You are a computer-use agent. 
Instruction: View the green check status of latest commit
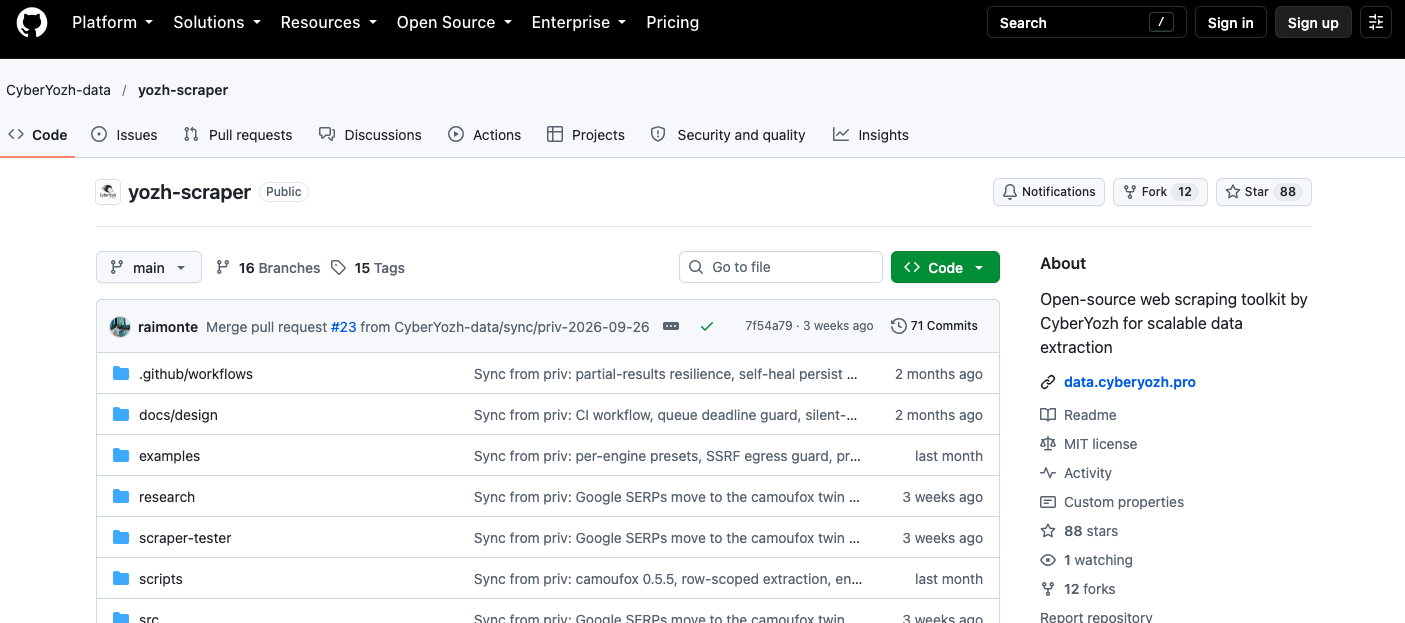coord(707,326)
